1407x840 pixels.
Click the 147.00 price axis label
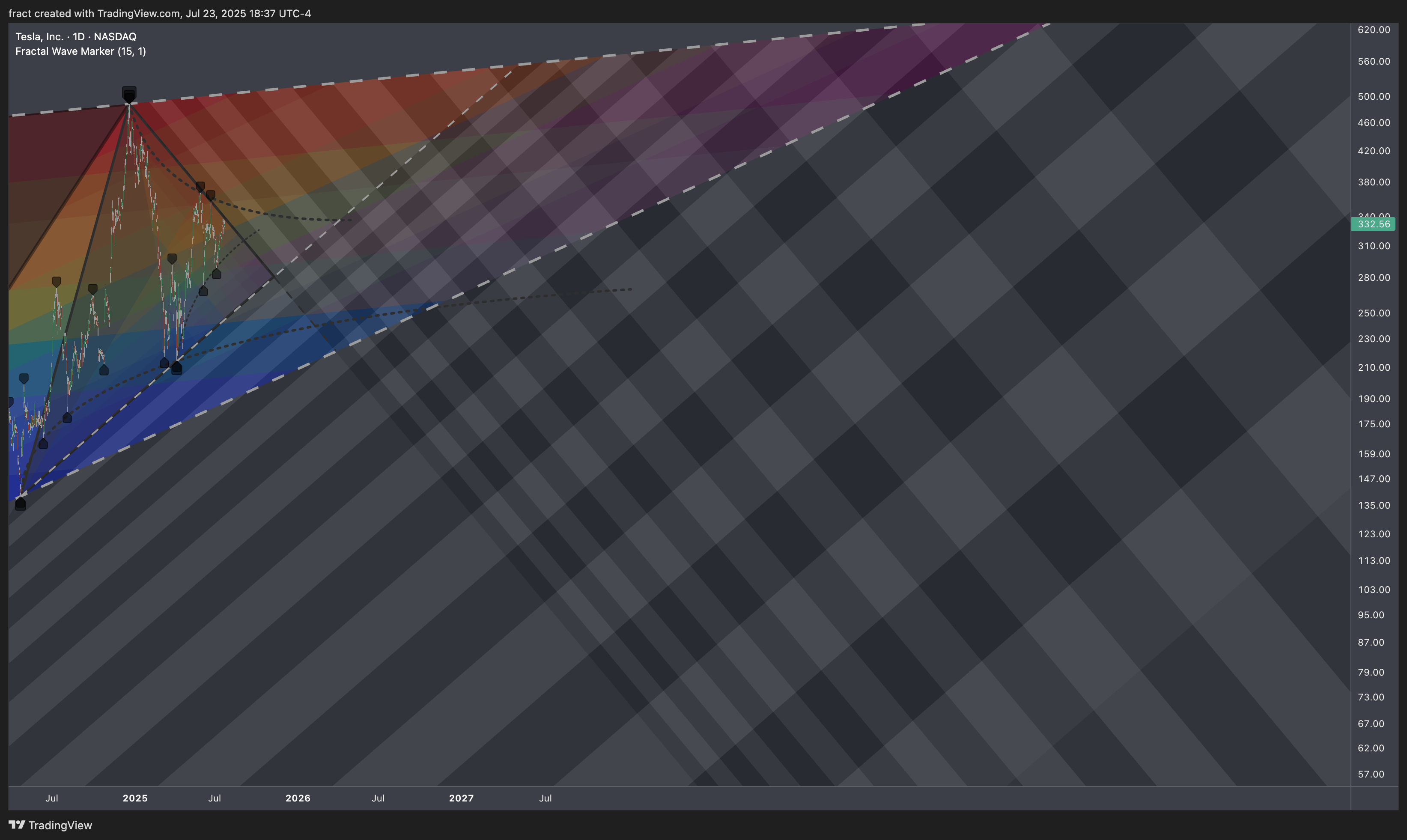tap(1374, 479)
